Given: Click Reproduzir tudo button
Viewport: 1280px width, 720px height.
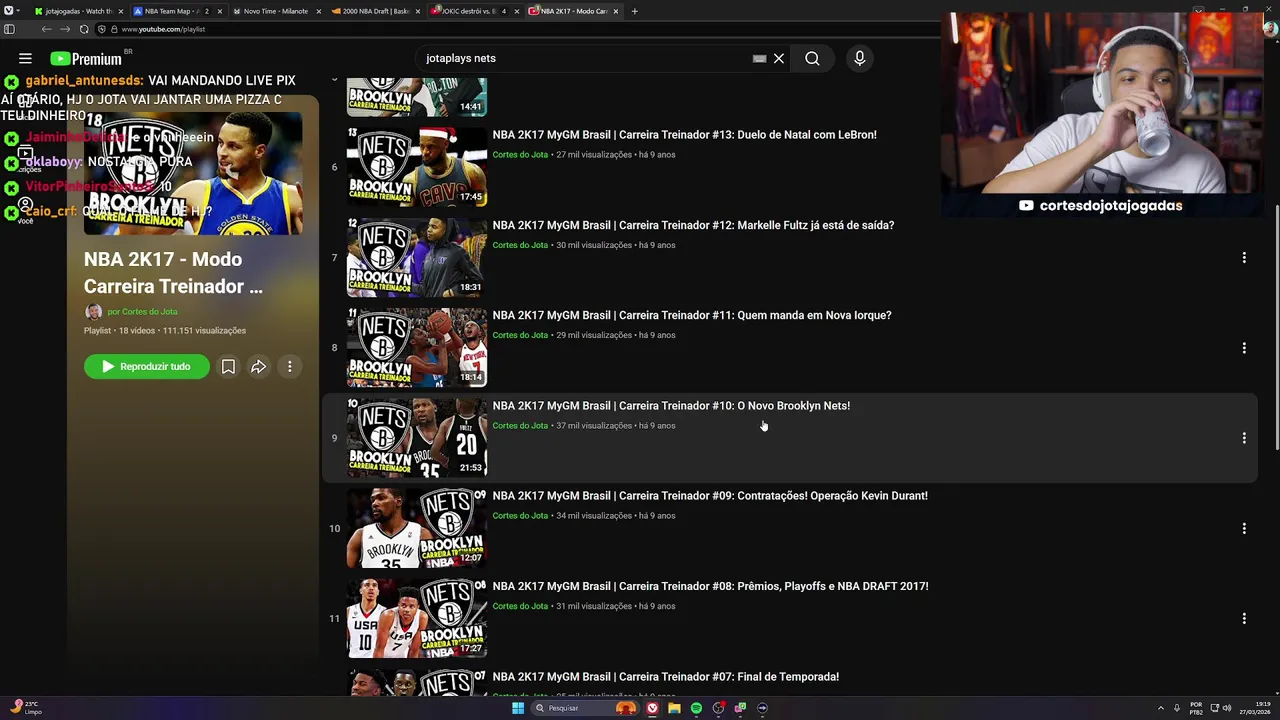Looking at the screenshot, I should pos(146,367).
